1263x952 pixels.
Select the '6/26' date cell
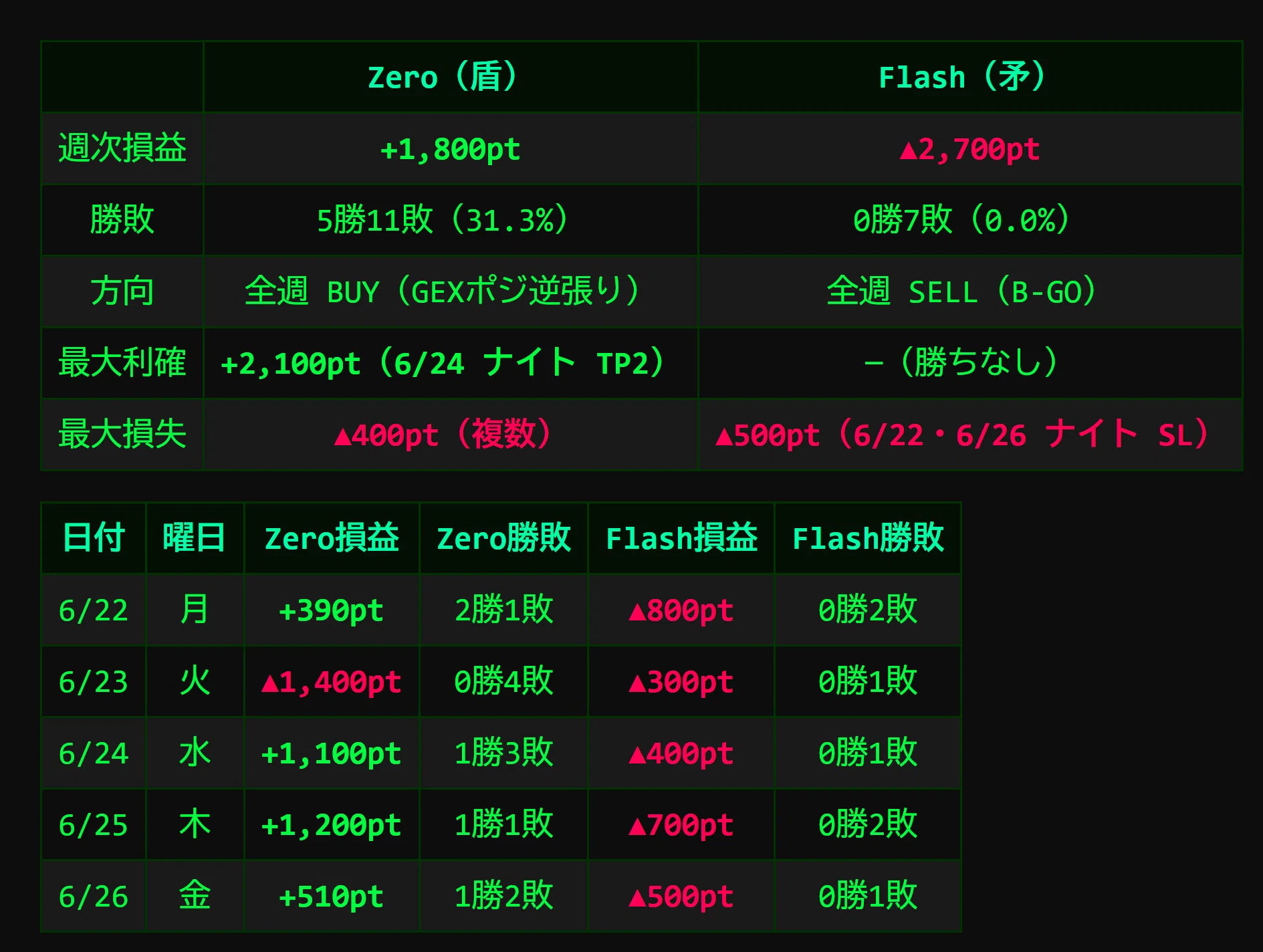click(94, 896)
